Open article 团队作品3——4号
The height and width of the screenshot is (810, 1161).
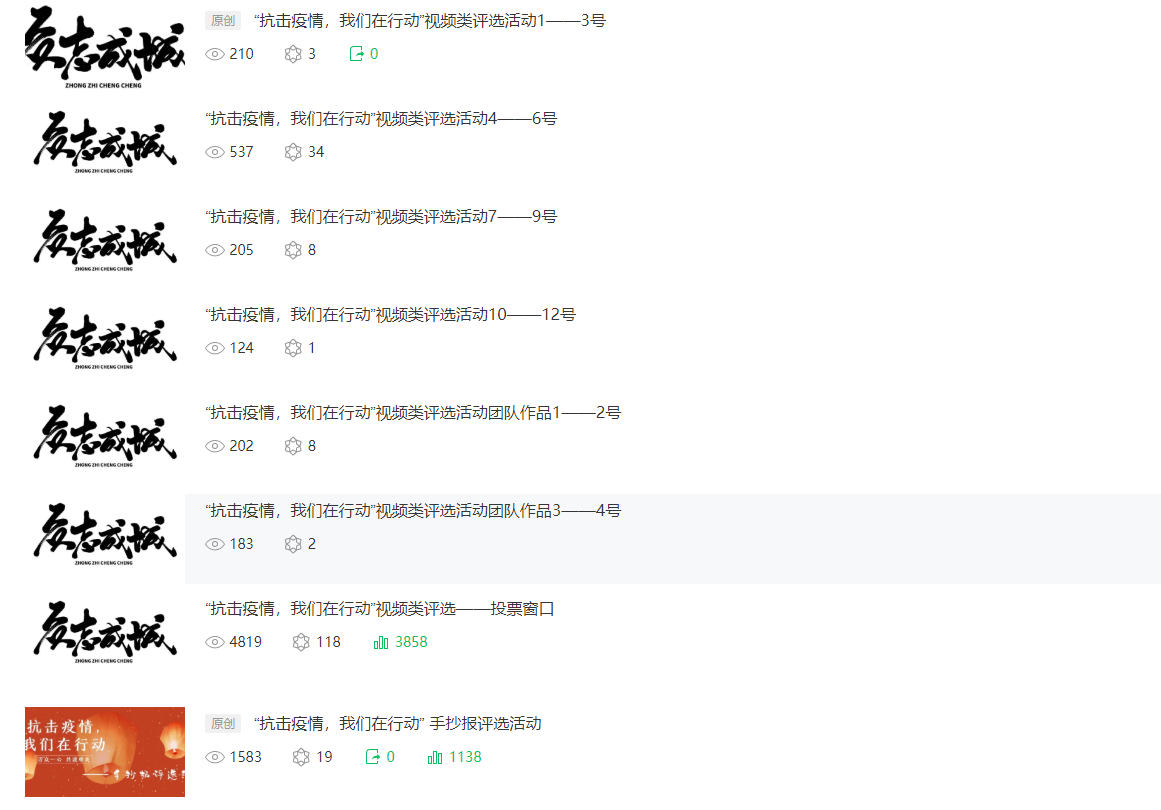(x=413, y=511)
